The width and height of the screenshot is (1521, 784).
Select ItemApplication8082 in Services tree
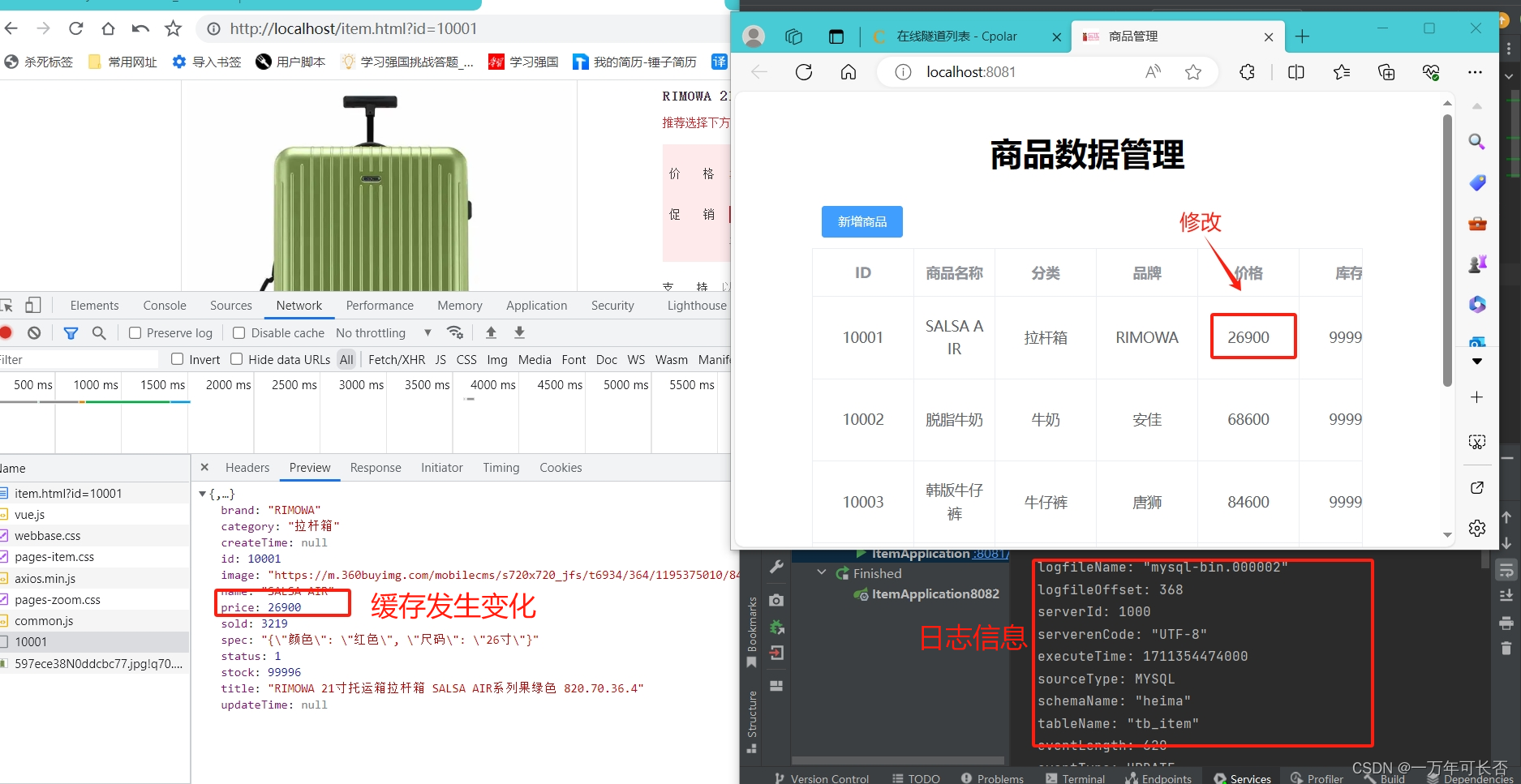coord(935,593)
